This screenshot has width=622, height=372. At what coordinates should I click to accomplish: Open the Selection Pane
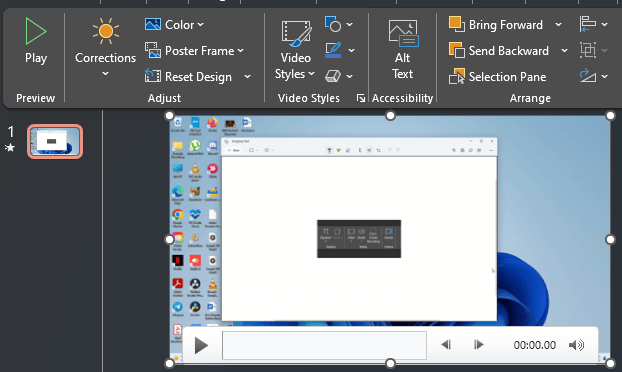click(x=497, y=77)
